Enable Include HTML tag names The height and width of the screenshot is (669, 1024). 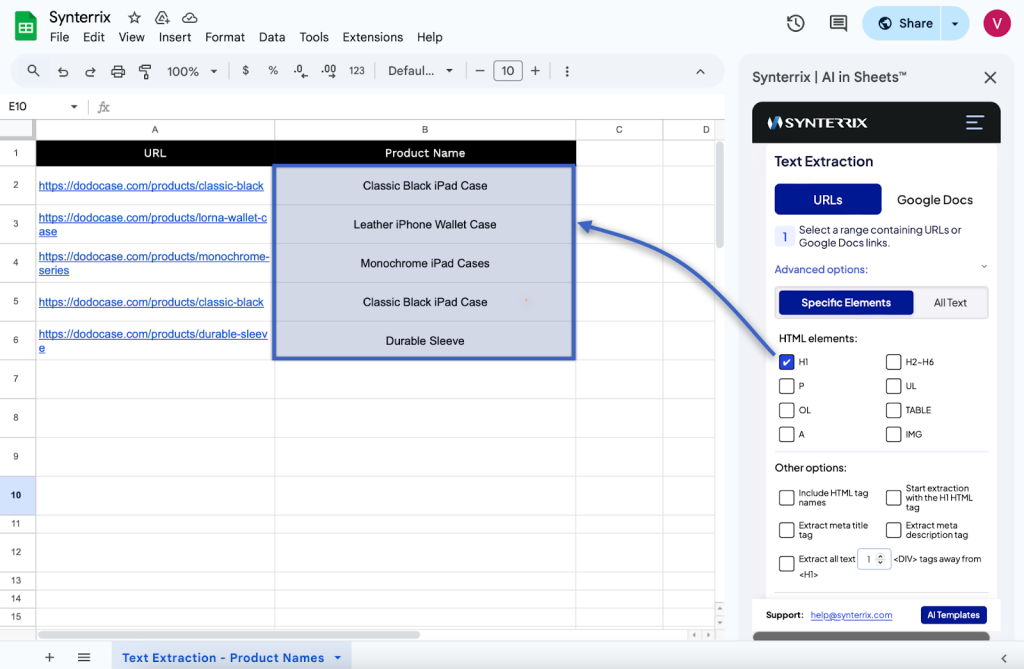point(786,498)
